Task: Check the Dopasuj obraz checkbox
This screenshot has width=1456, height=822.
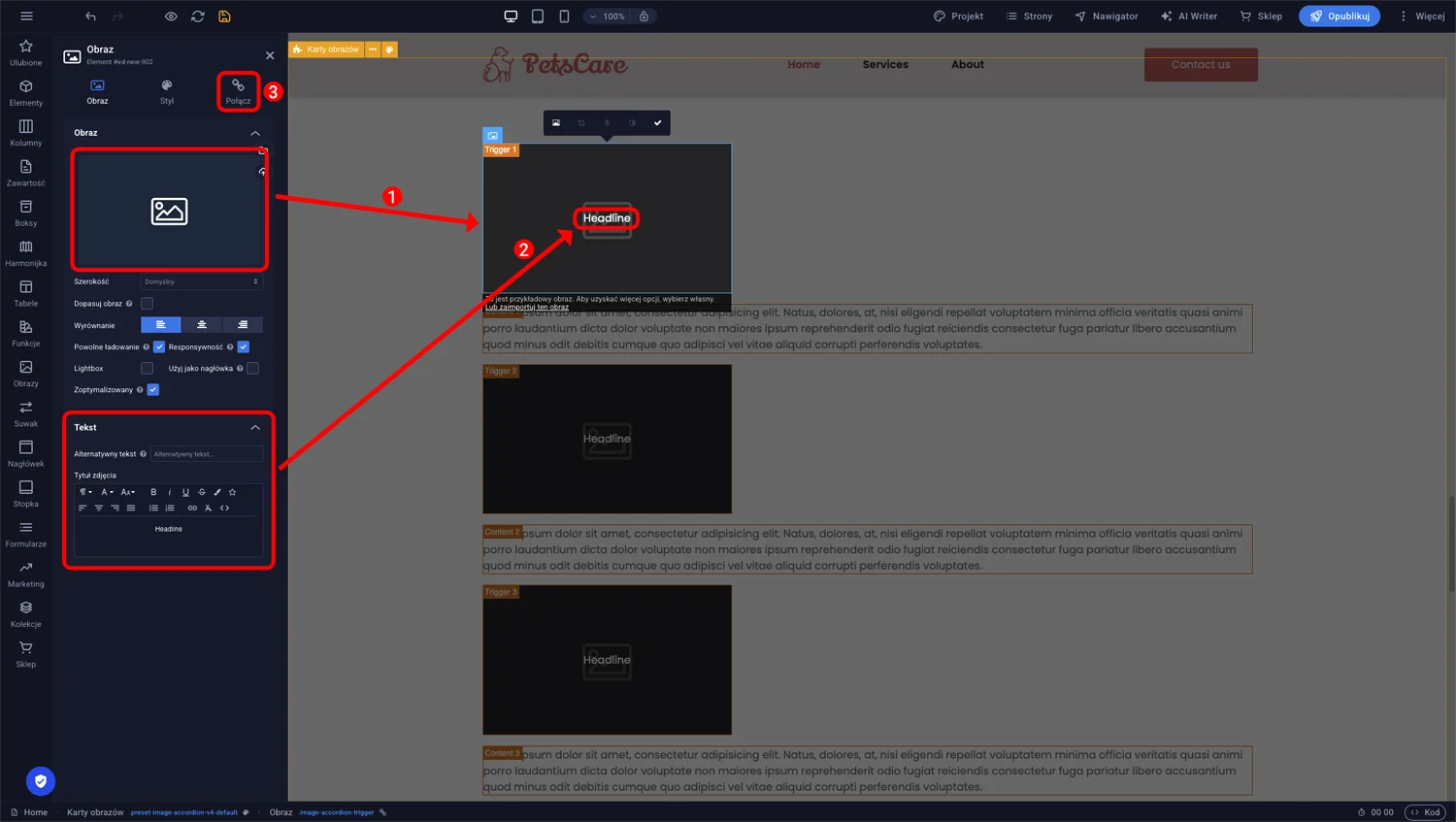Action: pos(148,304)
